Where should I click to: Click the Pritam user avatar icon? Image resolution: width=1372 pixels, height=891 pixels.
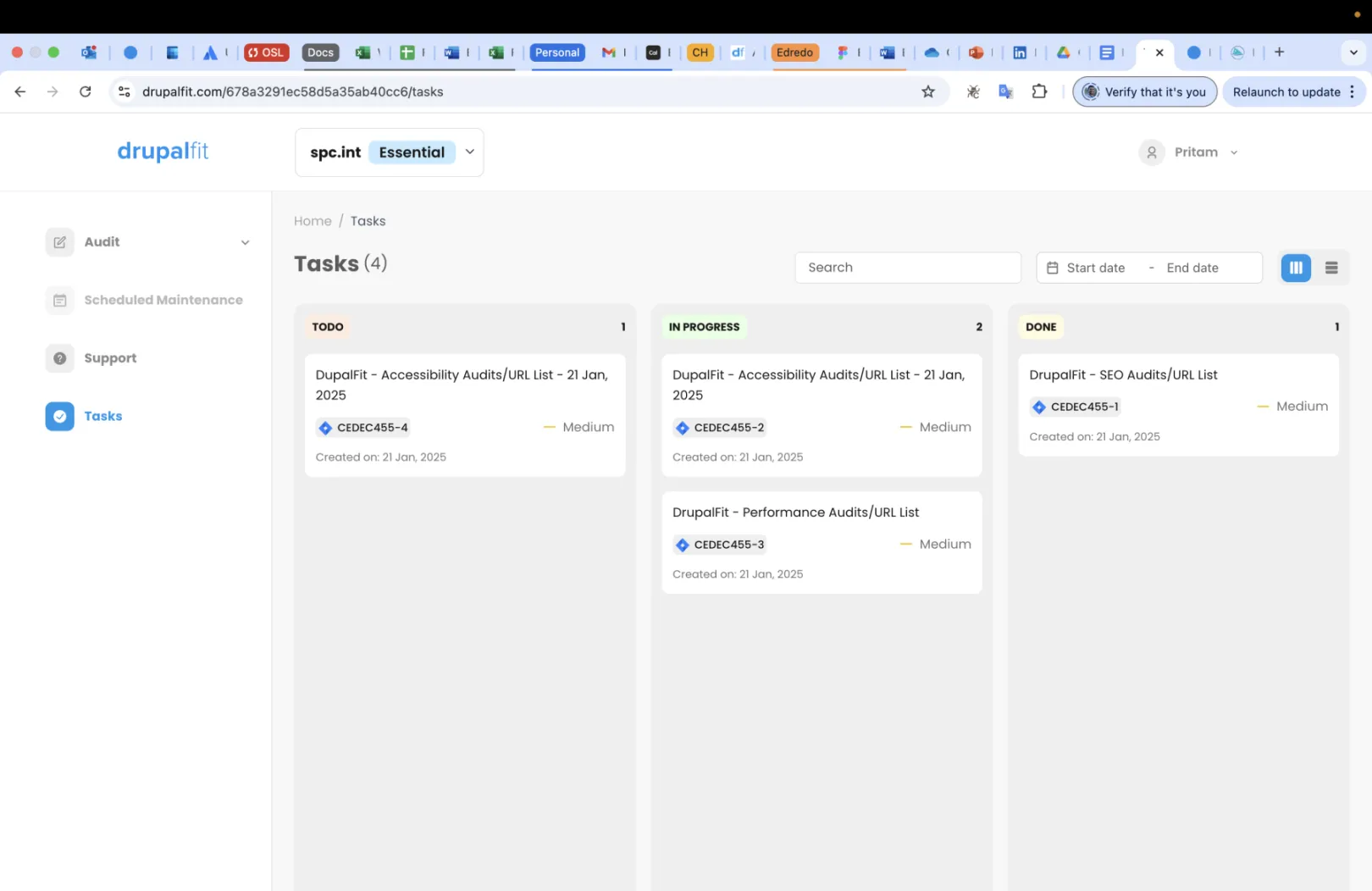click(1151, 152)
